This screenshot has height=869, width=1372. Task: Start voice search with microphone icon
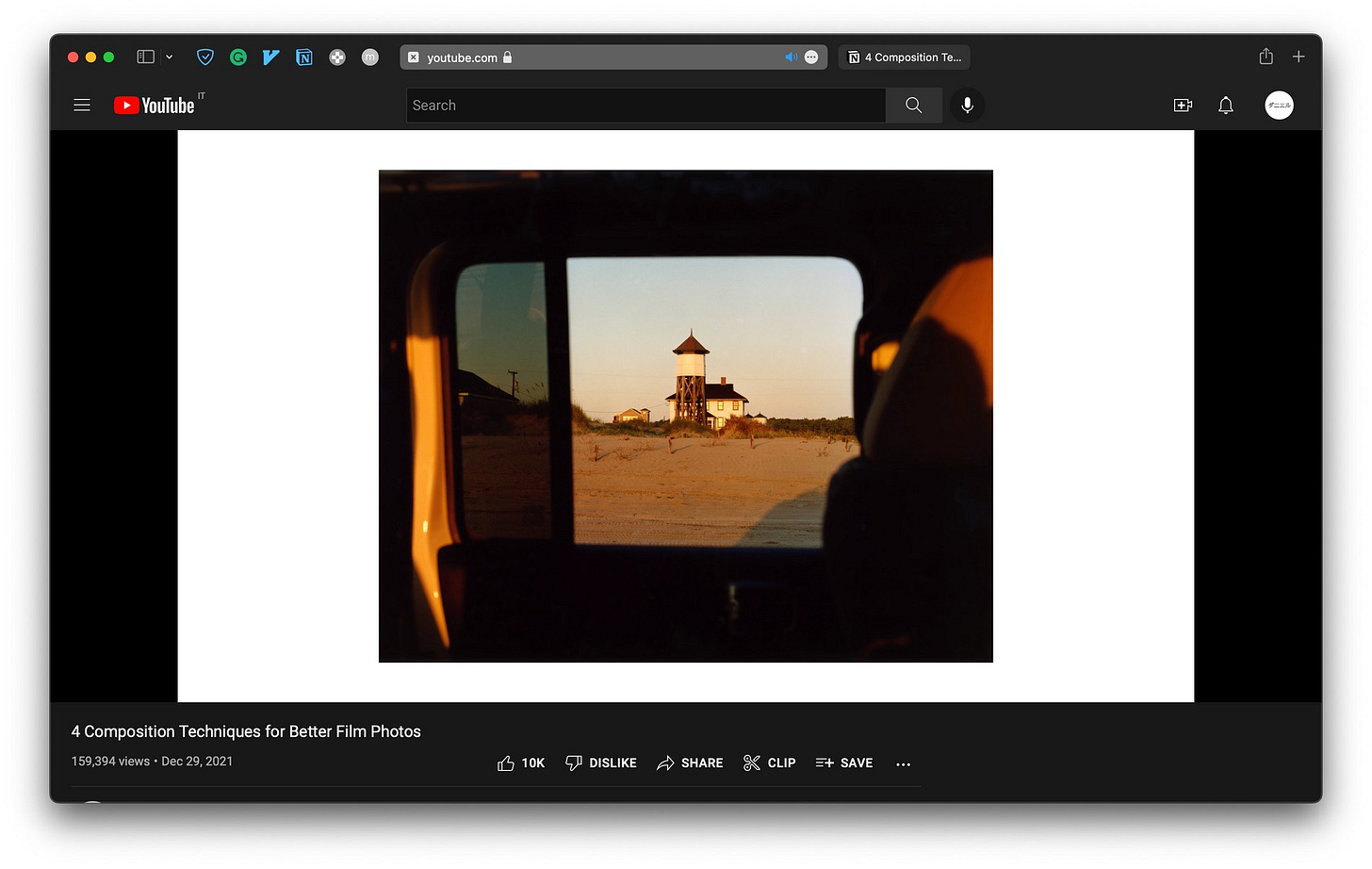pyautogui.click(x=967, y=106)
